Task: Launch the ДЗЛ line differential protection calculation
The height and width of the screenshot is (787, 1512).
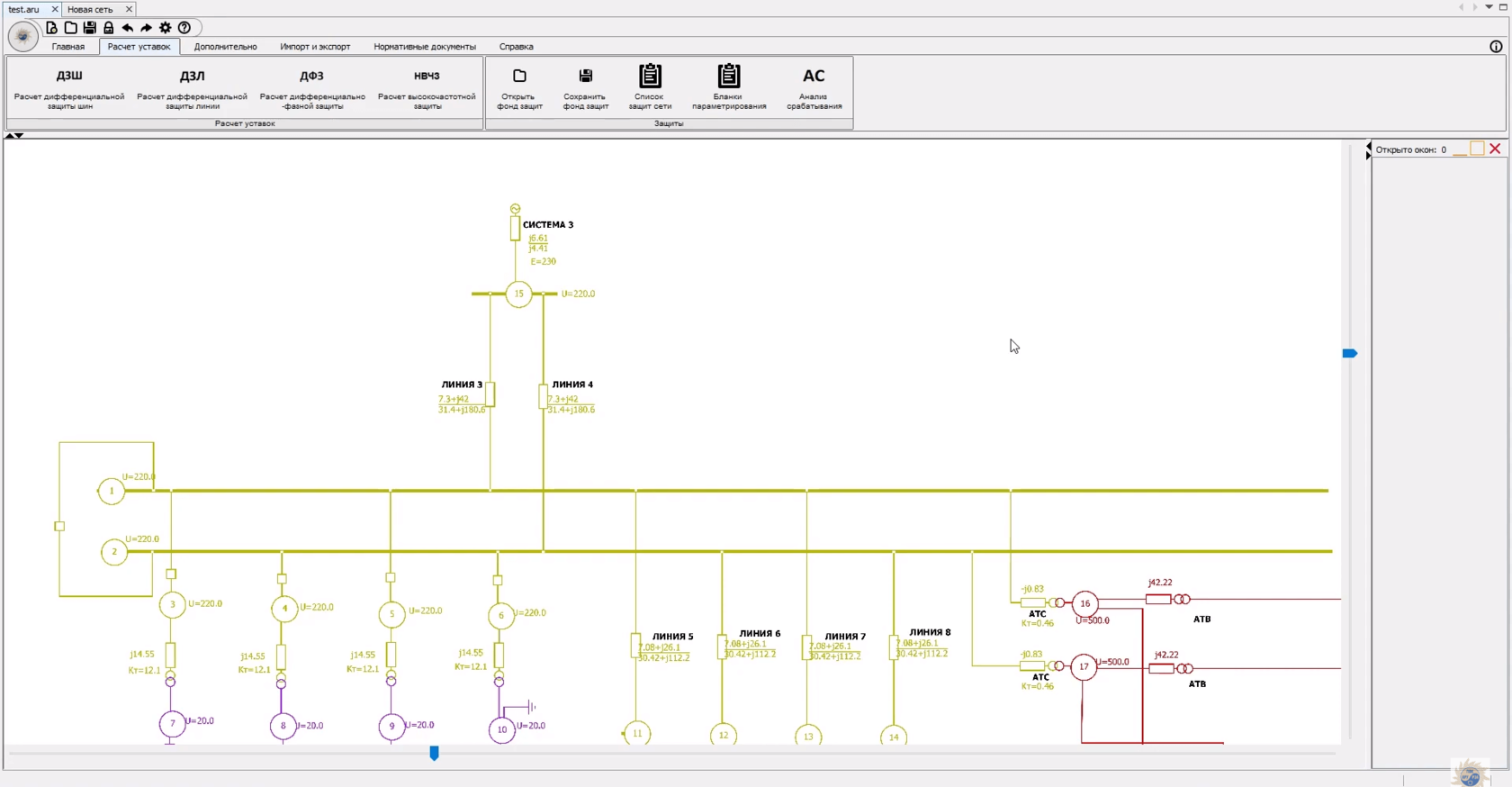Action: (x=192, y=87)
